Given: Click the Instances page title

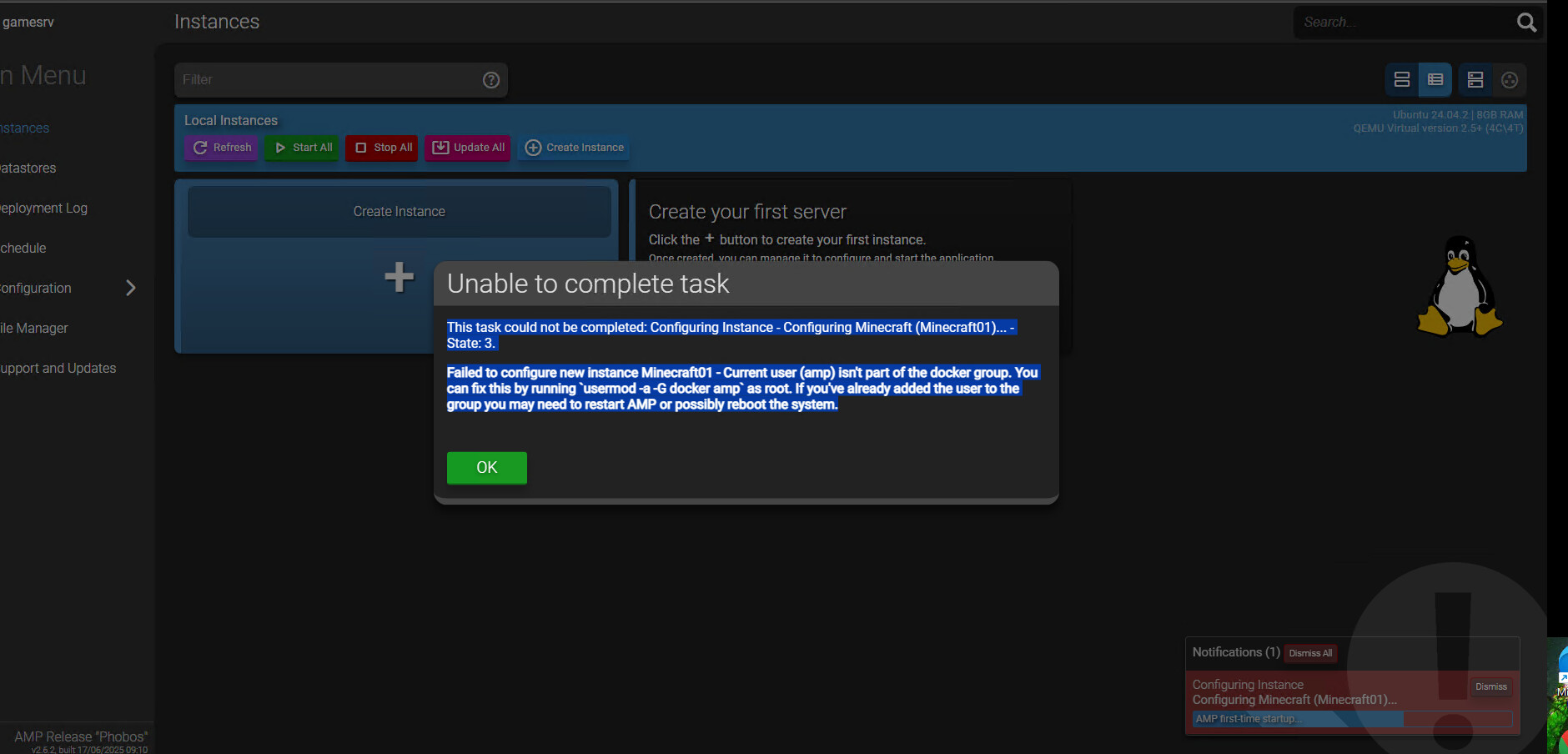Looking at the screenshot, I should (x=217, y=23).
